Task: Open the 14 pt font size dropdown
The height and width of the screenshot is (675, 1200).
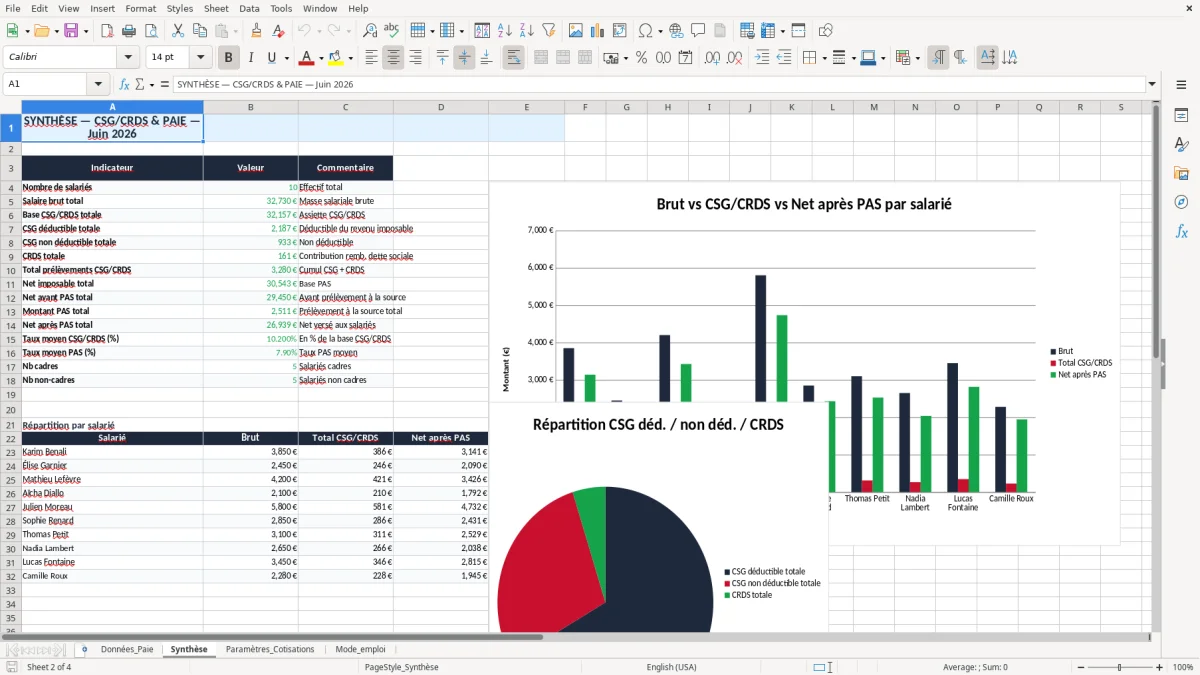Action: [201, 58]
